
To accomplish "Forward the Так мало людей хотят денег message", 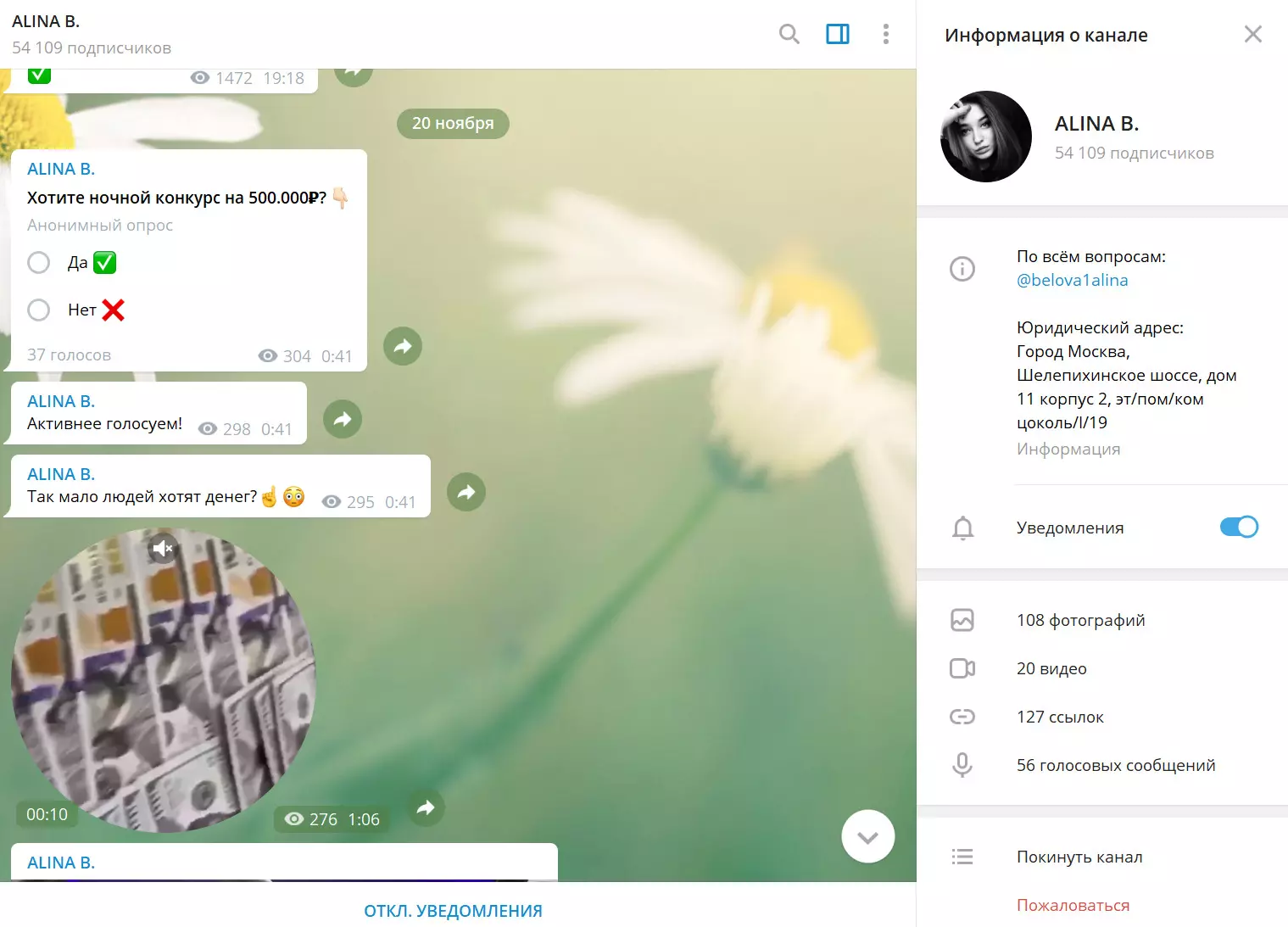I will point(466,492).
